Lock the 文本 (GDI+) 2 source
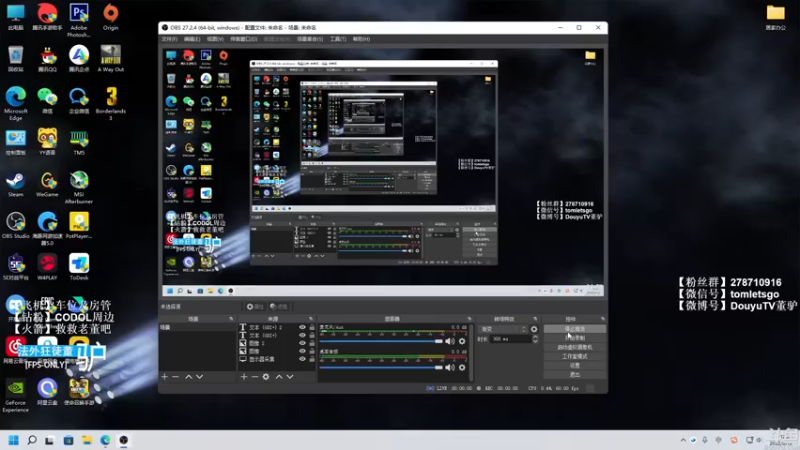 312,328
